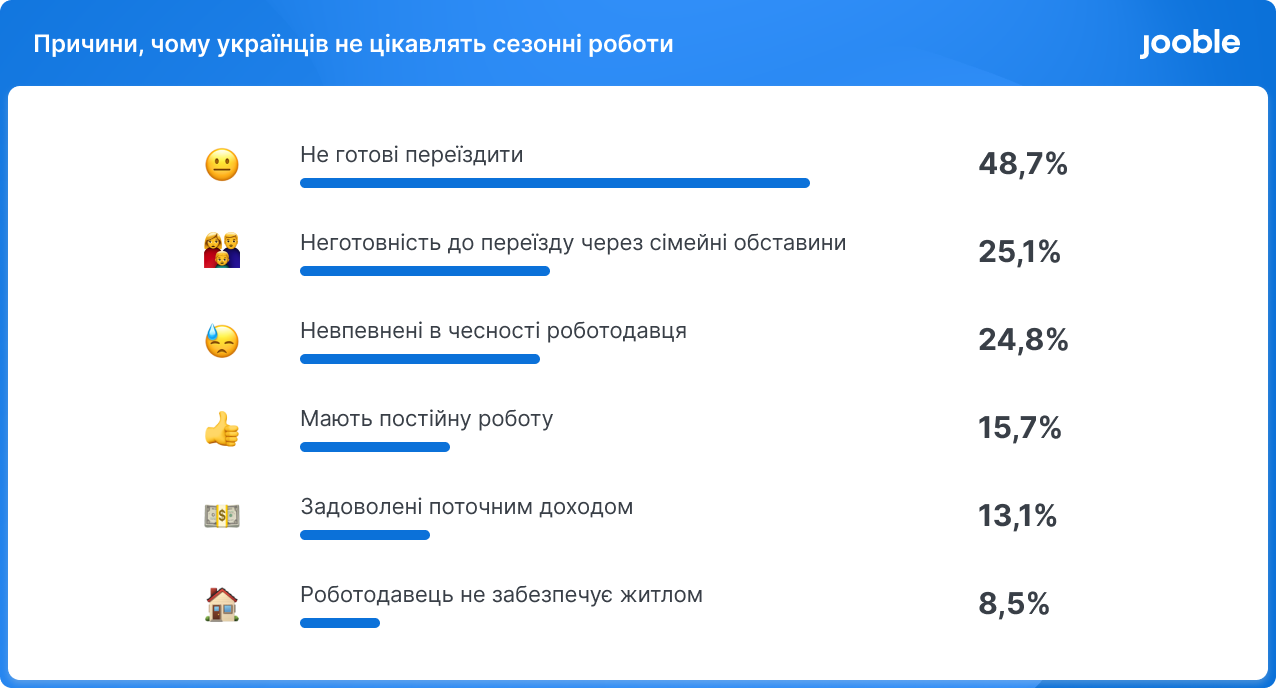Click the house emoji icon
Image resolution: width=1276 pixels, height=688 pixels.
[222, 604]
